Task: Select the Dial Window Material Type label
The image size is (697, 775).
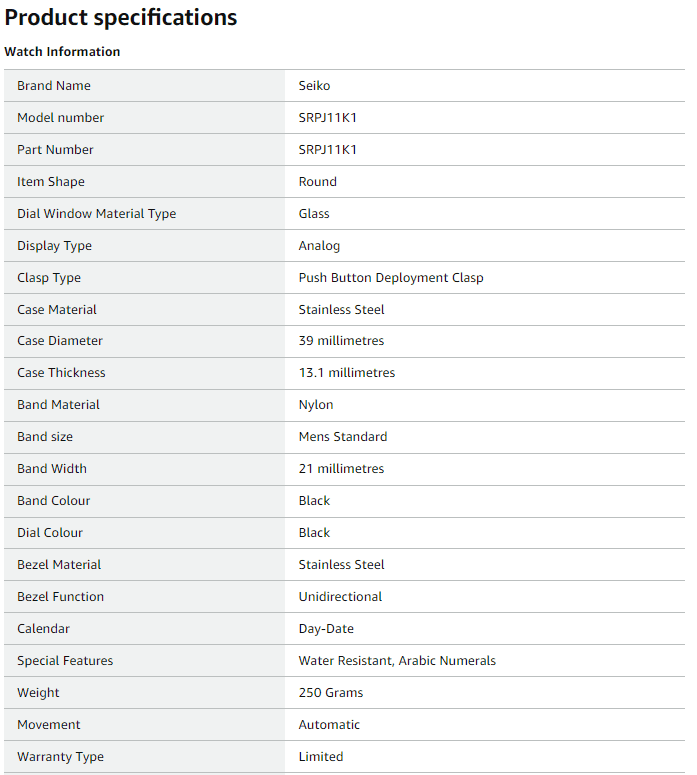Action: (97, 214)
